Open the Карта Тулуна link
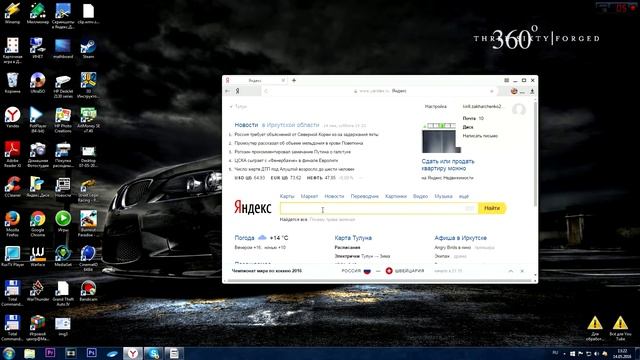 pyautogui.click(x=353, y=238)
